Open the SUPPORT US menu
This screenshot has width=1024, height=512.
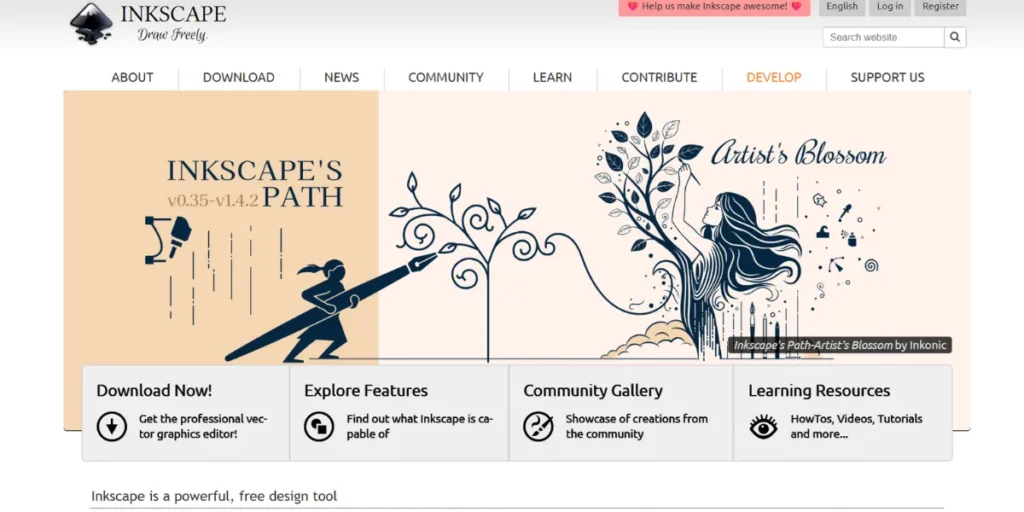(x=887, y=77)
